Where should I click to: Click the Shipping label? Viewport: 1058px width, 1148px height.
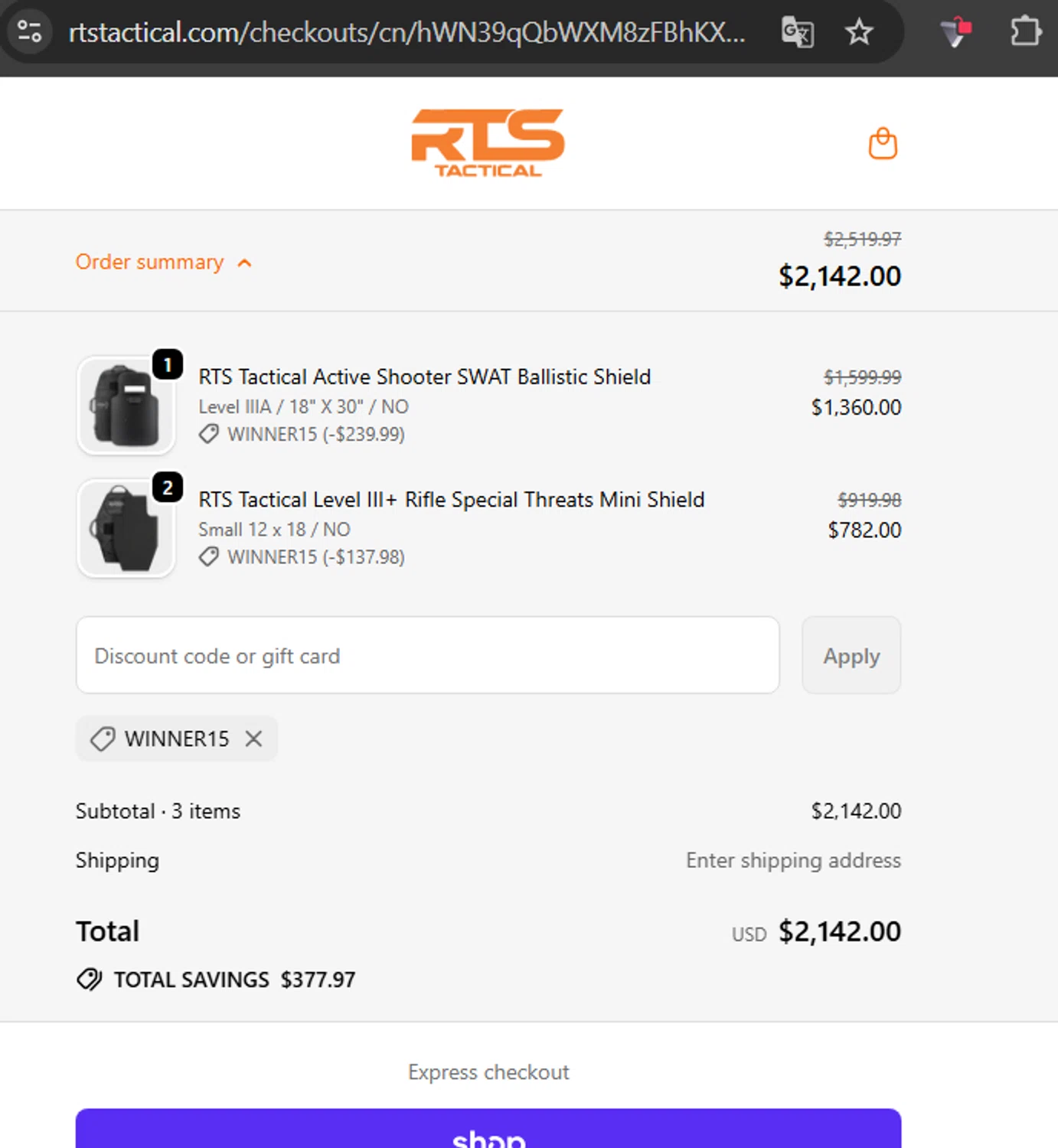[117, 860]
